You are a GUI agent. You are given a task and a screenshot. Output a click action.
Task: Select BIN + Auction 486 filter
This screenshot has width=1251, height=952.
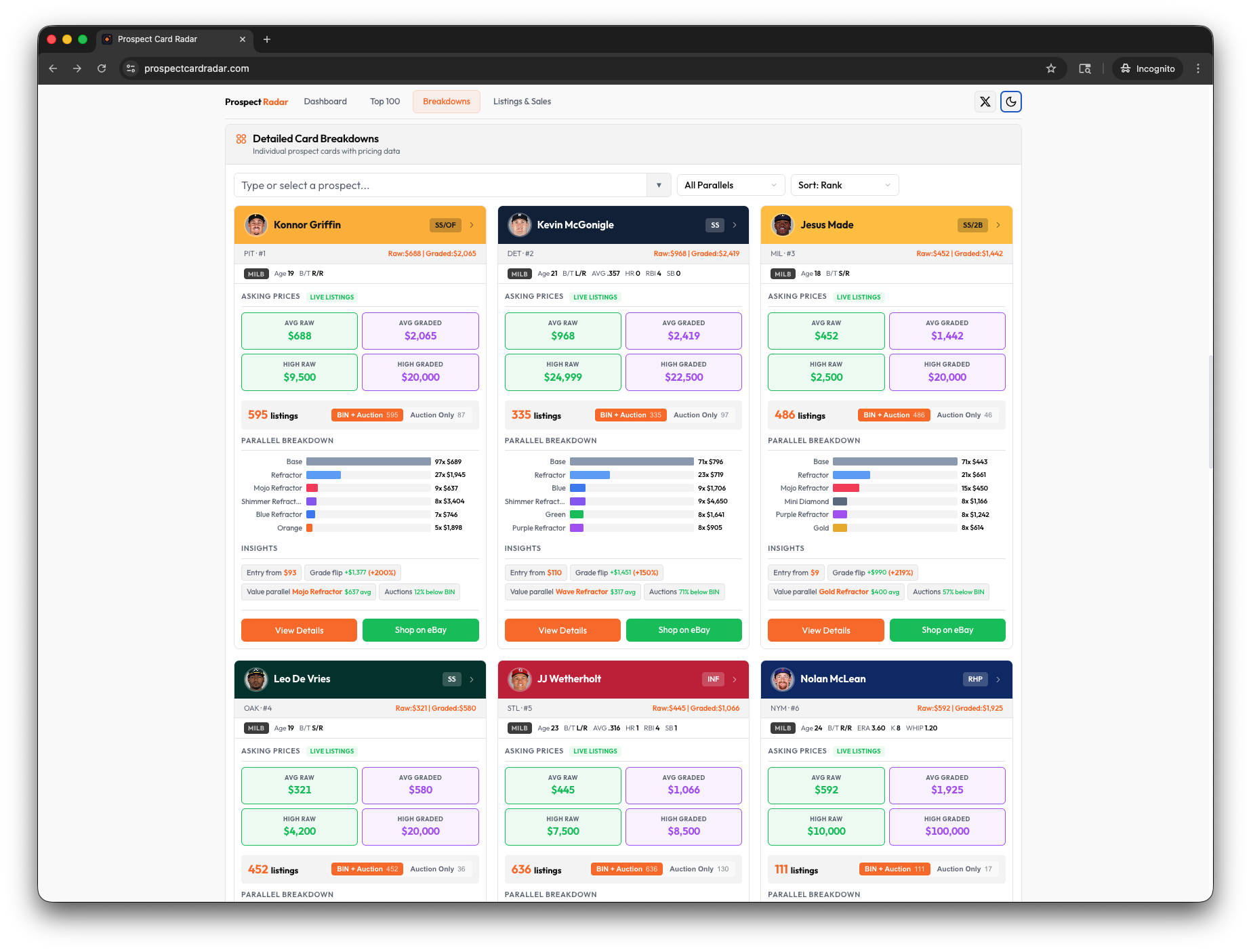pos(894,415)
